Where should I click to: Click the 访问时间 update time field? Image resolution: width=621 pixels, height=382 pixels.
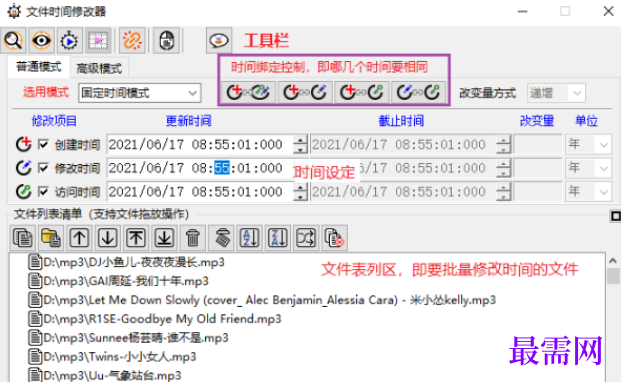point(200,192)
